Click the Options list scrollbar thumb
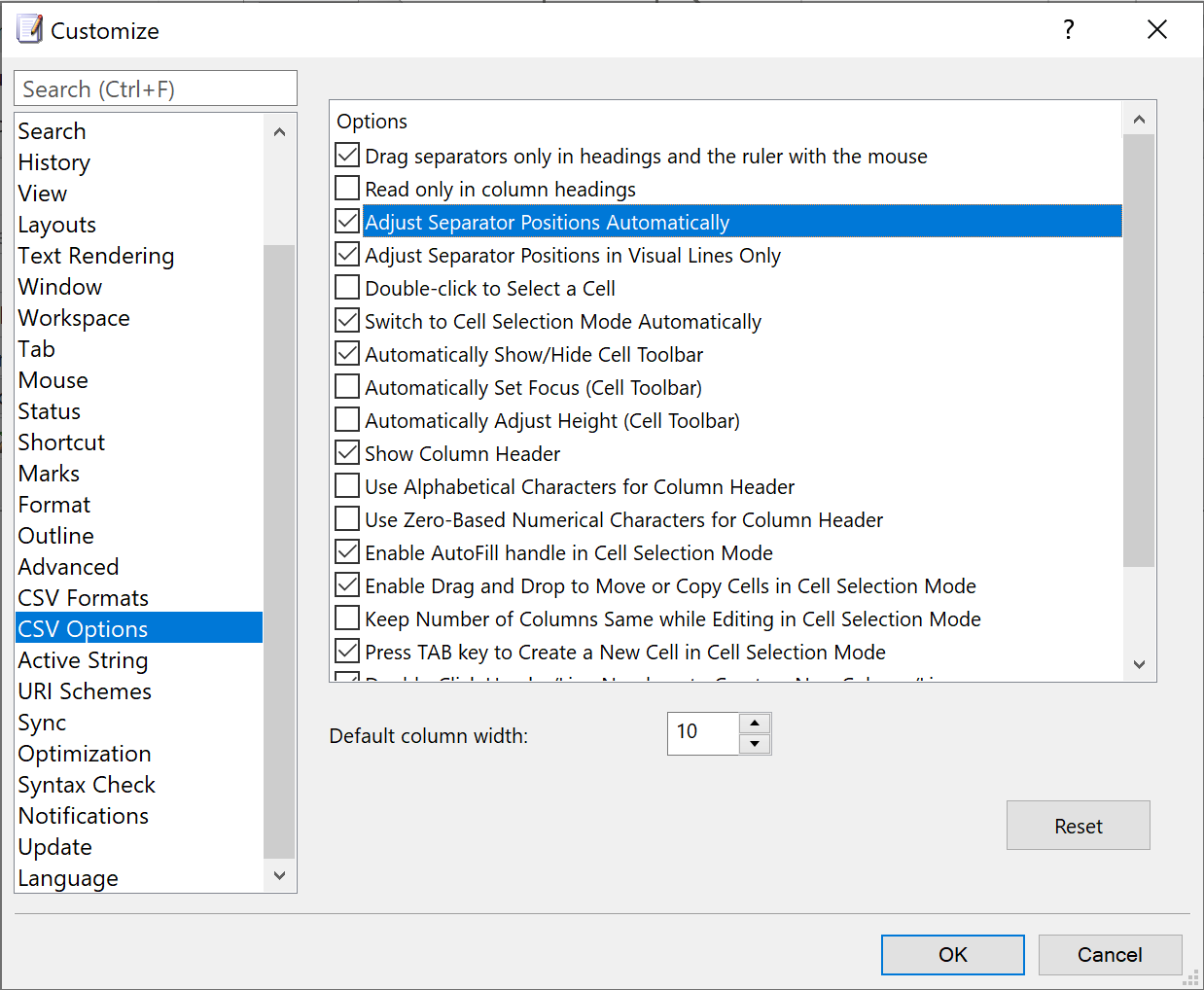This screenshot has width=1204, height=990. pos(1139,350)
